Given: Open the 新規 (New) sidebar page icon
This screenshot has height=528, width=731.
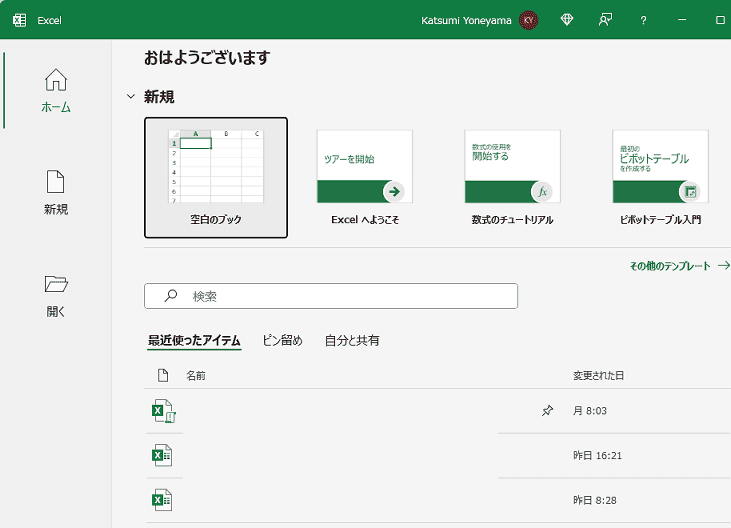Looking at the screenshot, I should (55, 181).
